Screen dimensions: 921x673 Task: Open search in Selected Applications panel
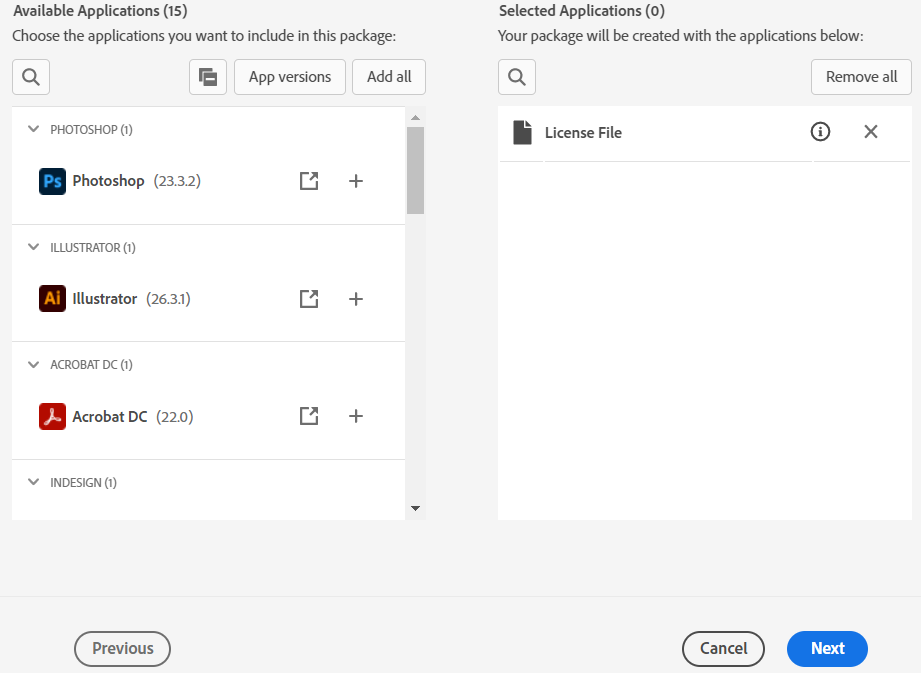tap(517, 76)
